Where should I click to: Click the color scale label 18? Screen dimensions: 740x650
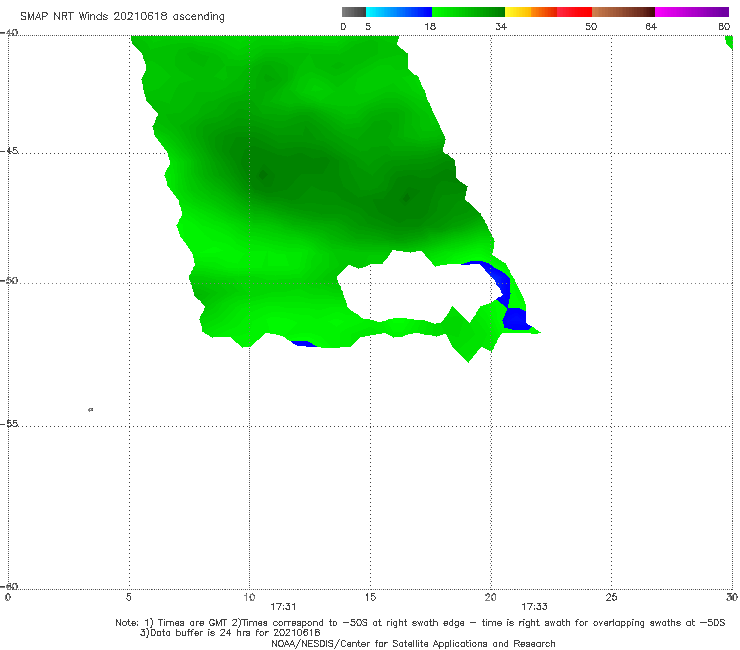[430, 26]
